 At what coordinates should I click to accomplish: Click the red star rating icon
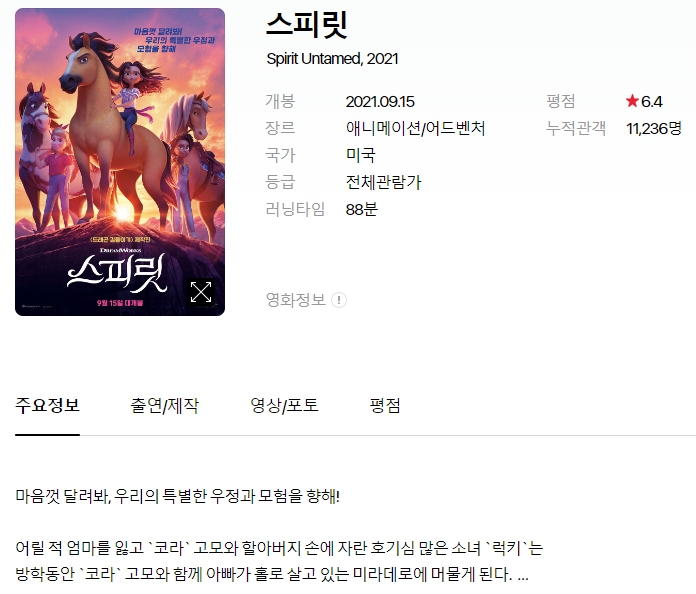(632, 101)
